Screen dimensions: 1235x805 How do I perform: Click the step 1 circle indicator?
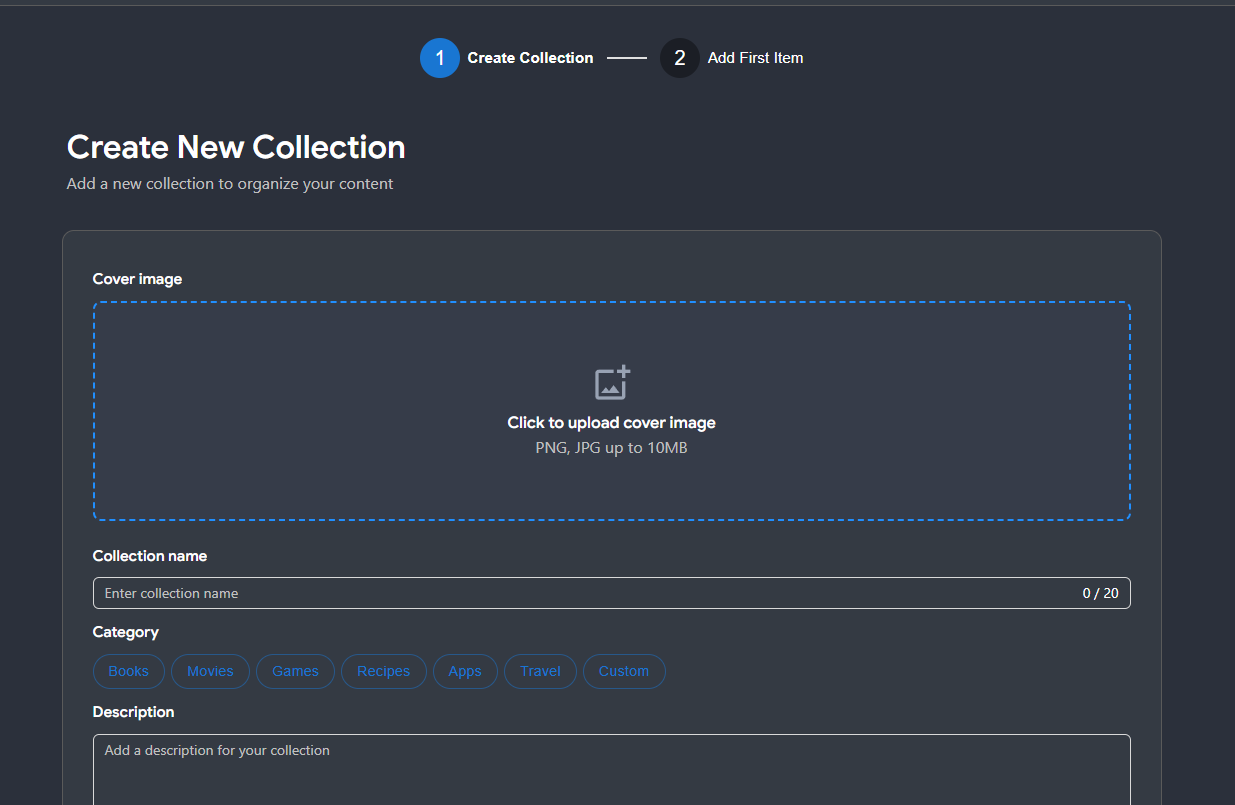[x=440, y=58]
